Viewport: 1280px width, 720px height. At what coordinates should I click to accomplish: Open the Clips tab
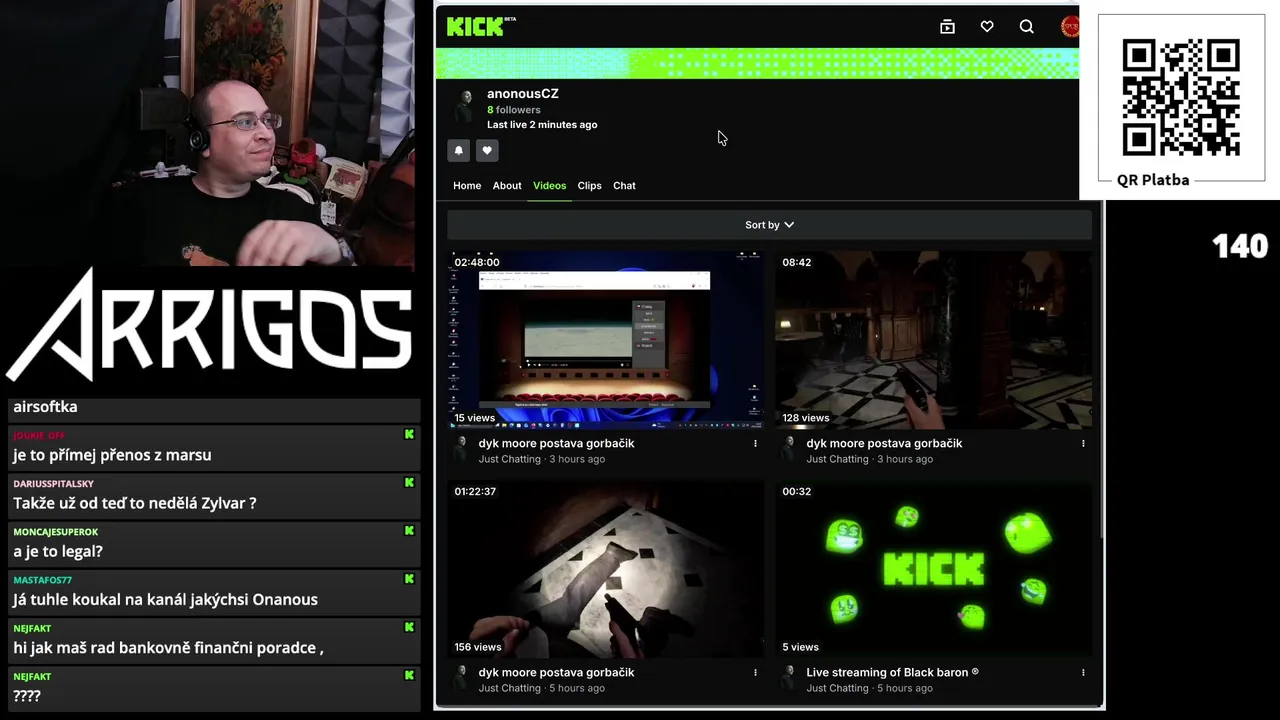tap(589, 185)
